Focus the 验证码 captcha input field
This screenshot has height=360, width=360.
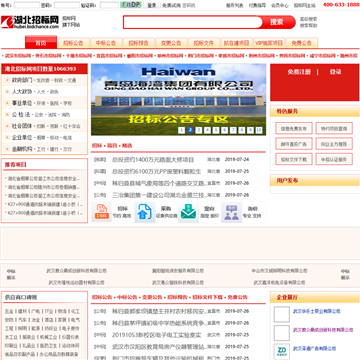109,5
